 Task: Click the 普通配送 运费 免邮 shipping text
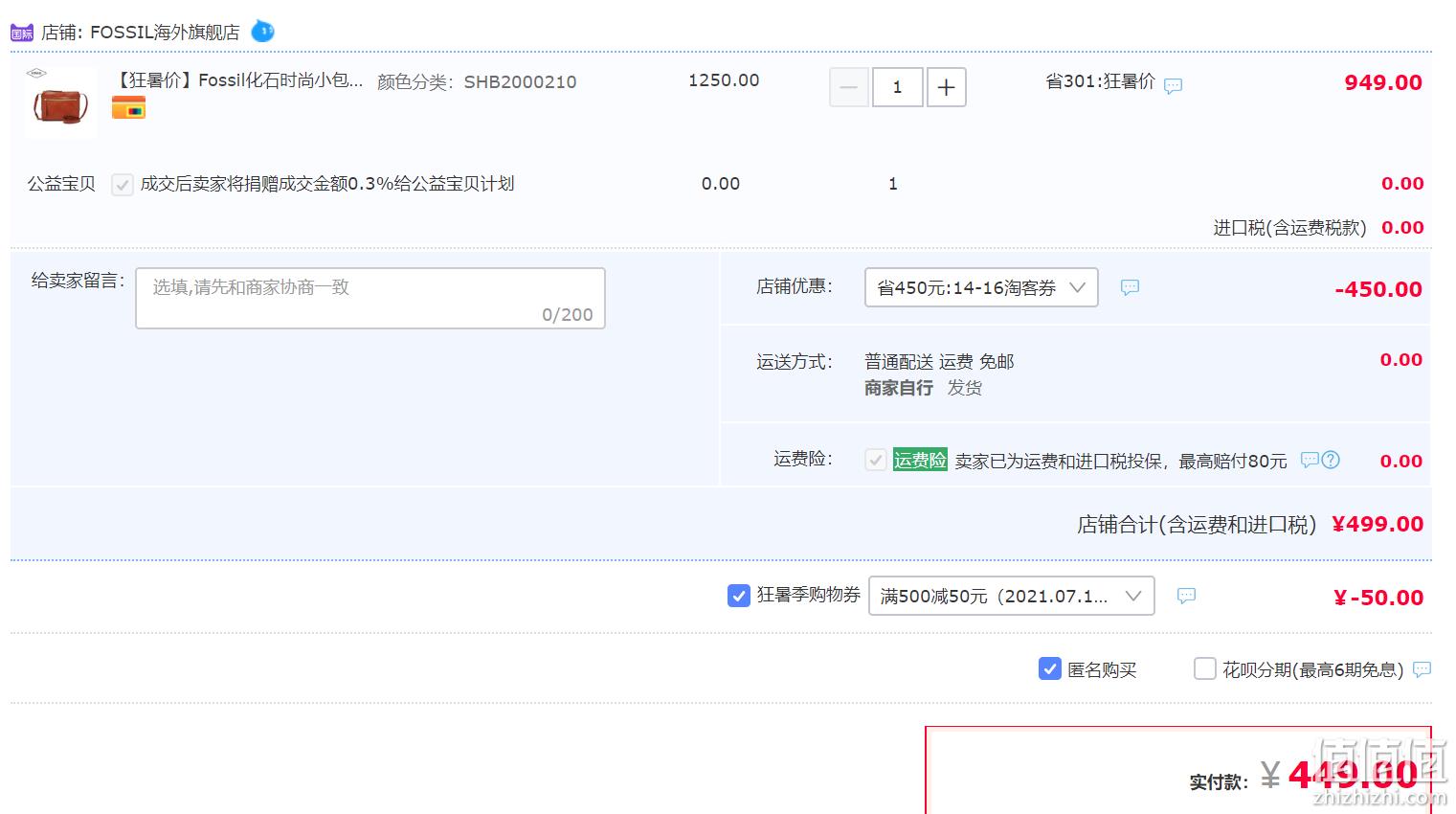939,362
